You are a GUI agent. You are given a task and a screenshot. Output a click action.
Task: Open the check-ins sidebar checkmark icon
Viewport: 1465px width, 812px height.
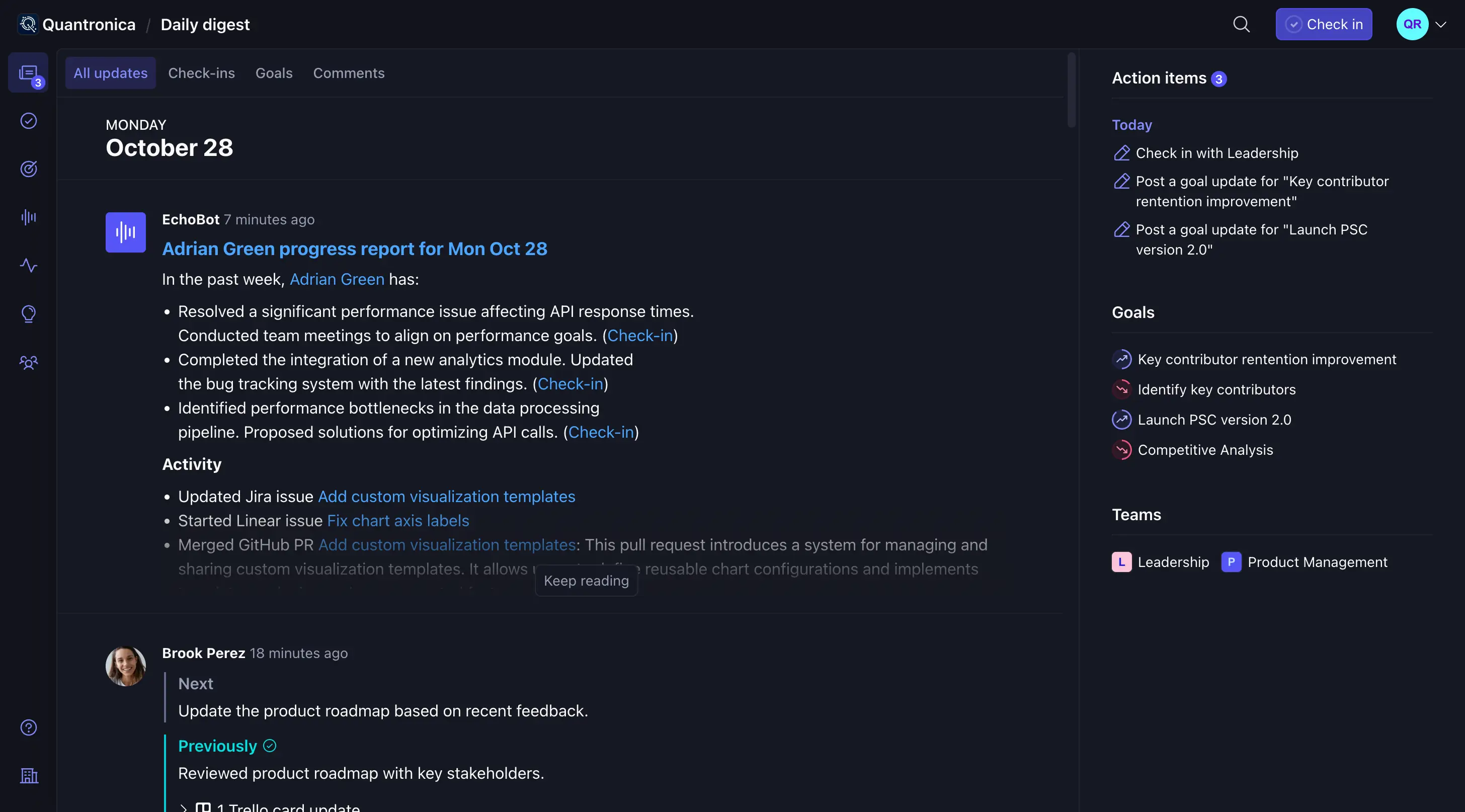tap(29, 121)
